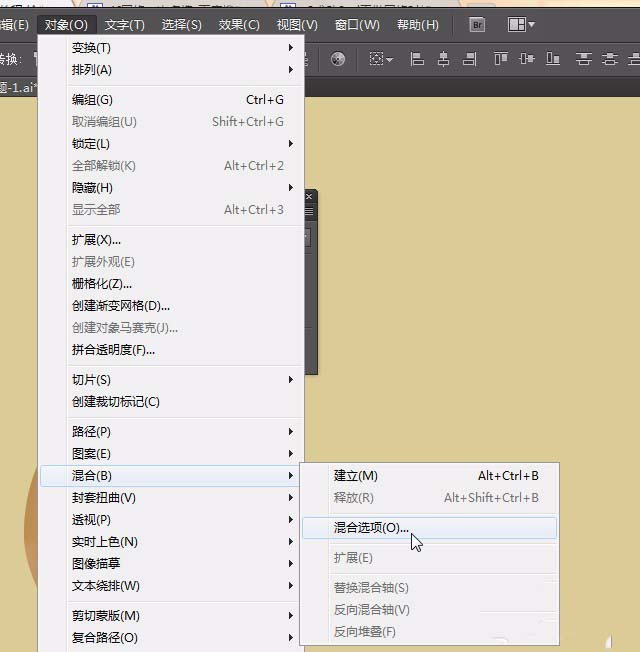Align objects to horizontal left
The height and width of the screenshot is (652, 640).
pos(417,59)
